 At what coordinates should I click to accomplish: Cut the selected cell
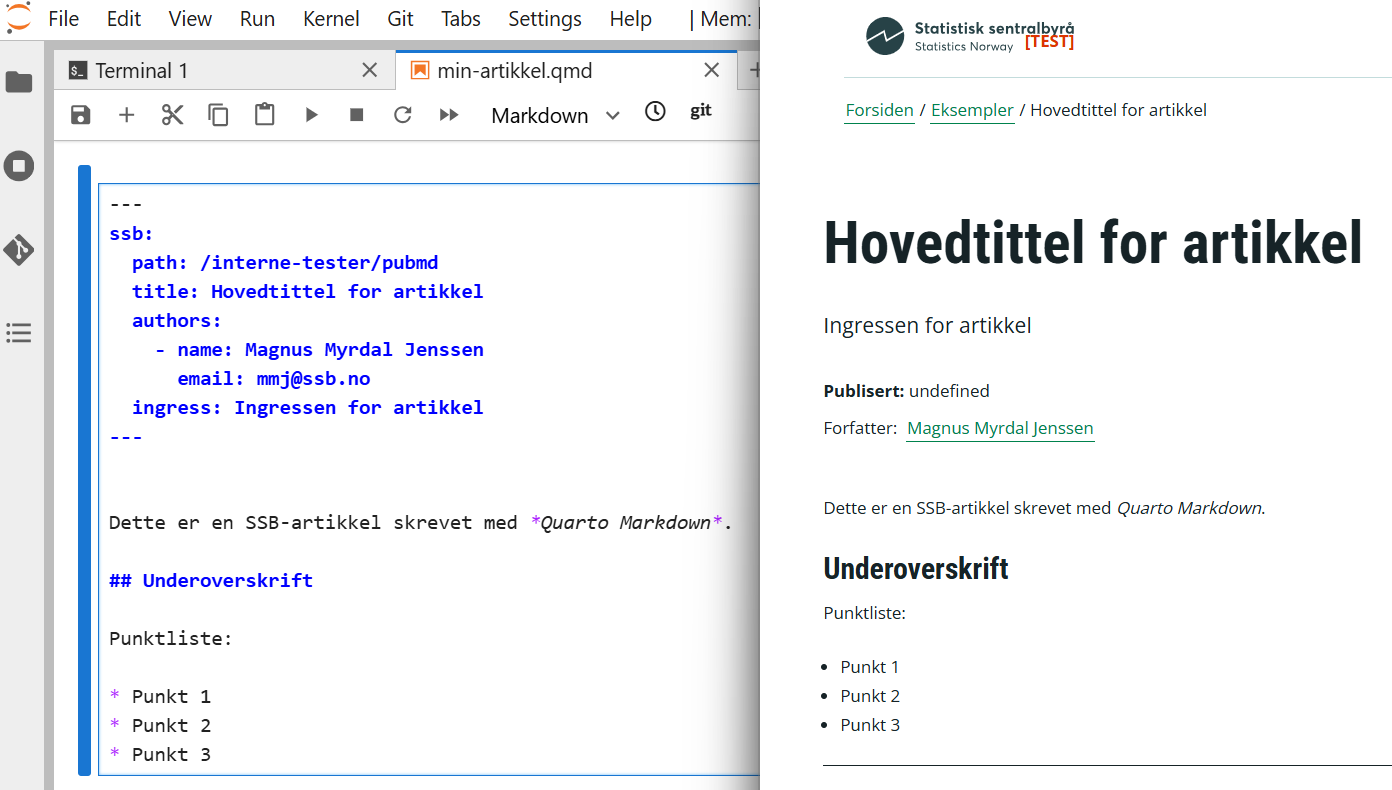[172, 114]
